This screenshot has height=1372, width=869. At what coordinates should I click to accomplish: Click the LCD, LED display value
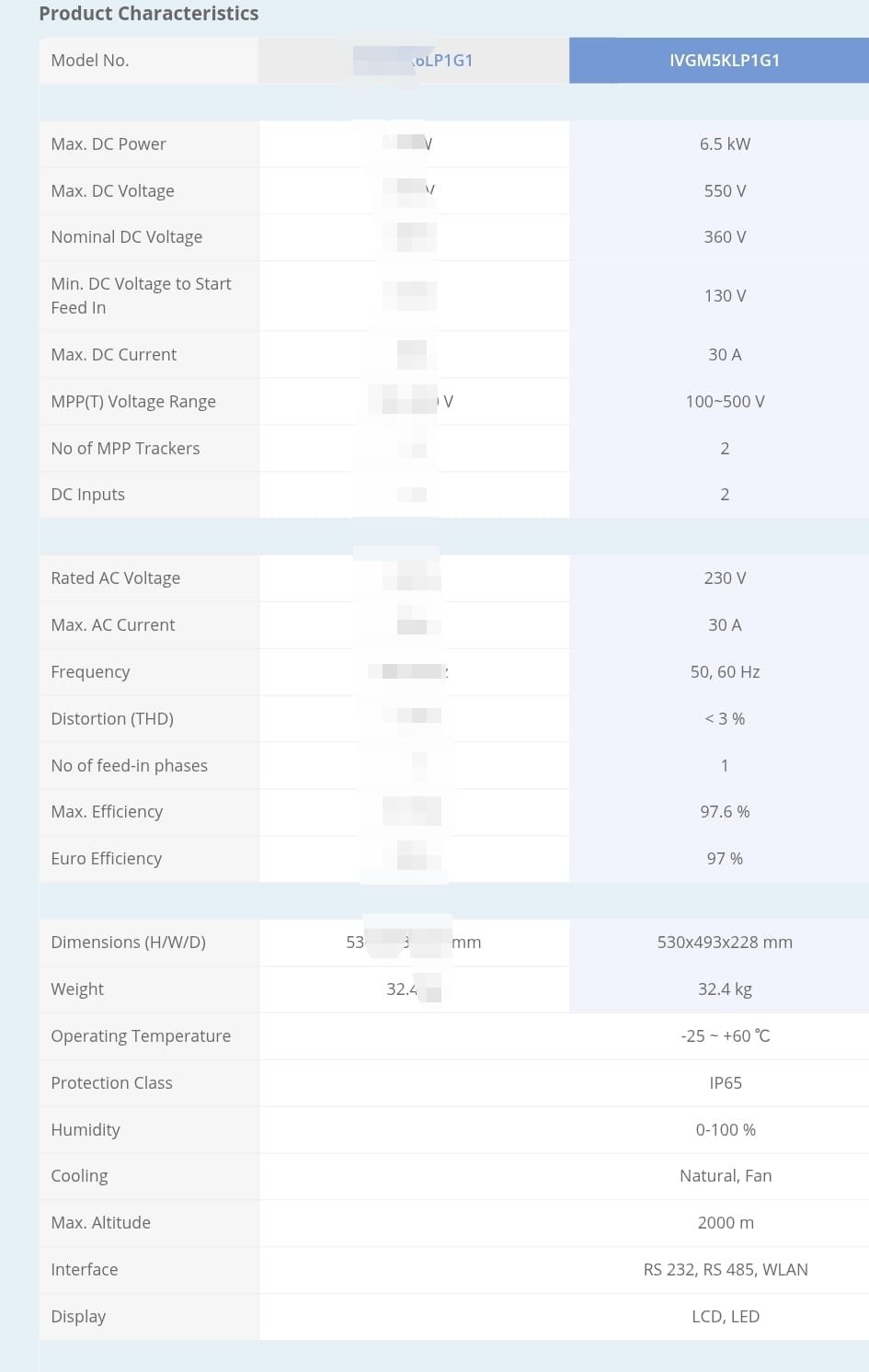click(726, 1317)
